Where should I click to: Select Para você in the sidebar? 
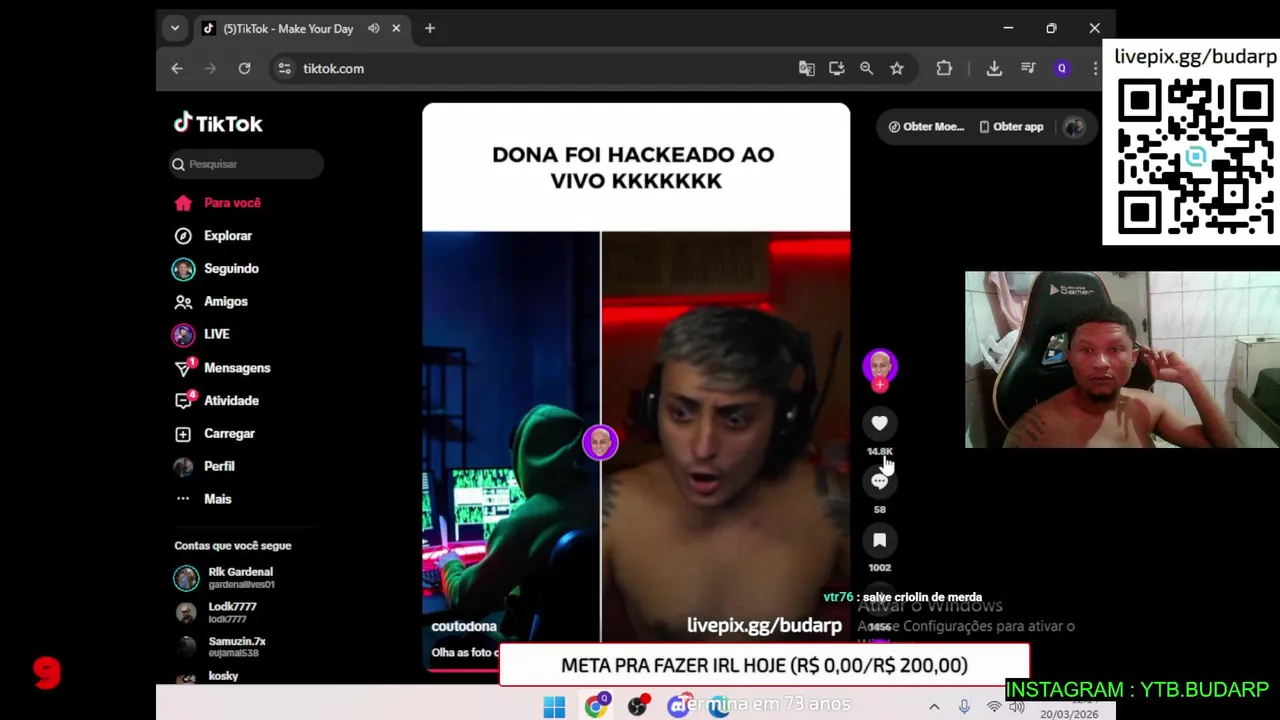tap(232, 203)
